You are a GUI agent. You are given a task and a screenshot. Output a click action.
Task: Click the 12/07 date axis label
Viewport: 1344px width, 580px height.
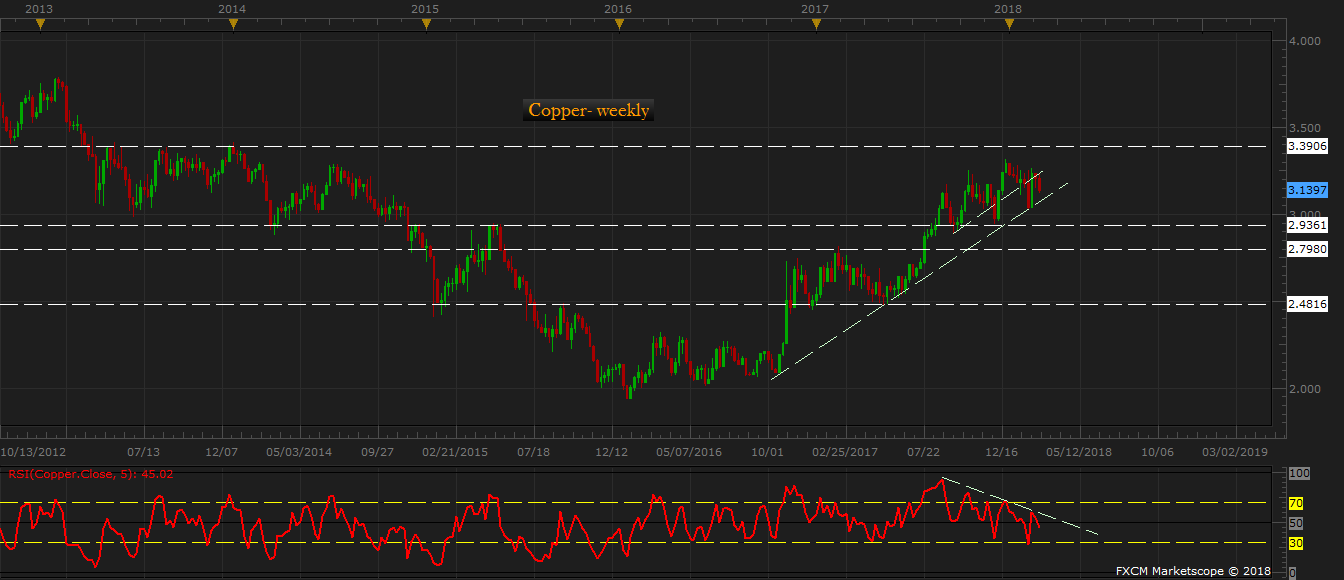222,452
